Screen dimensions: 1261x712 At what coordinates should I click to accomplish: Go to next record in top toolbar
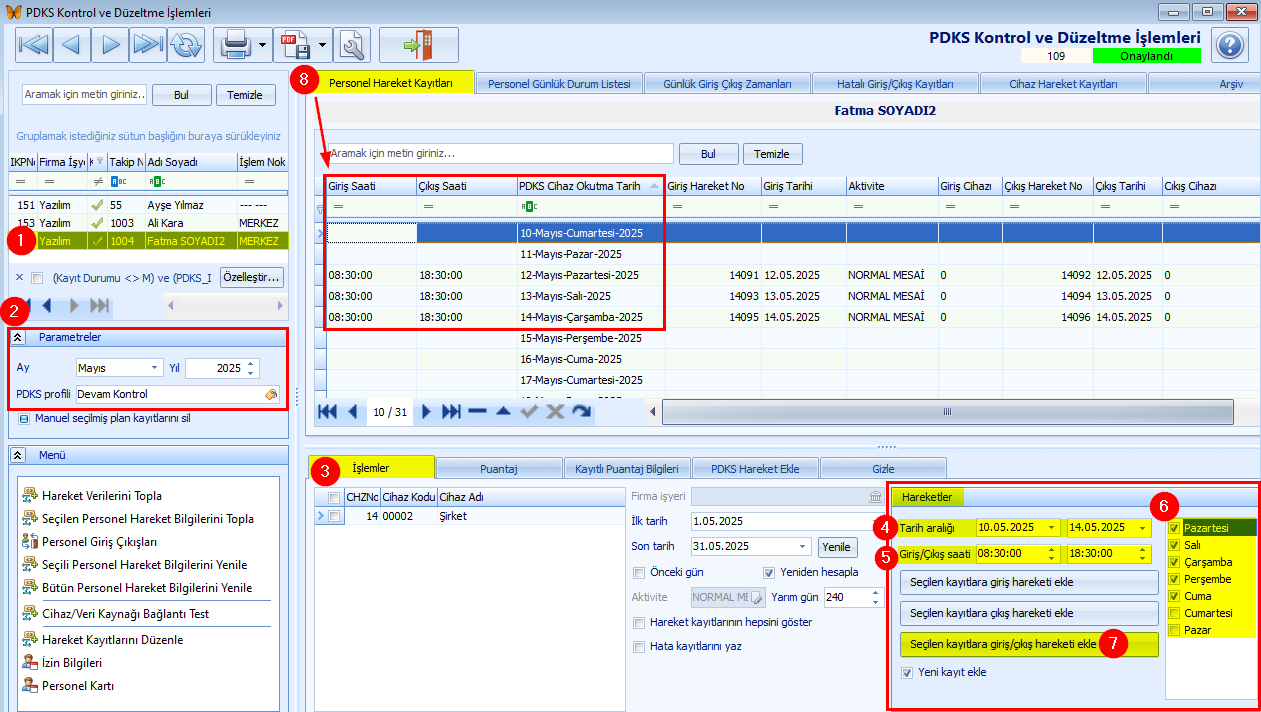[x=110, y=45]
